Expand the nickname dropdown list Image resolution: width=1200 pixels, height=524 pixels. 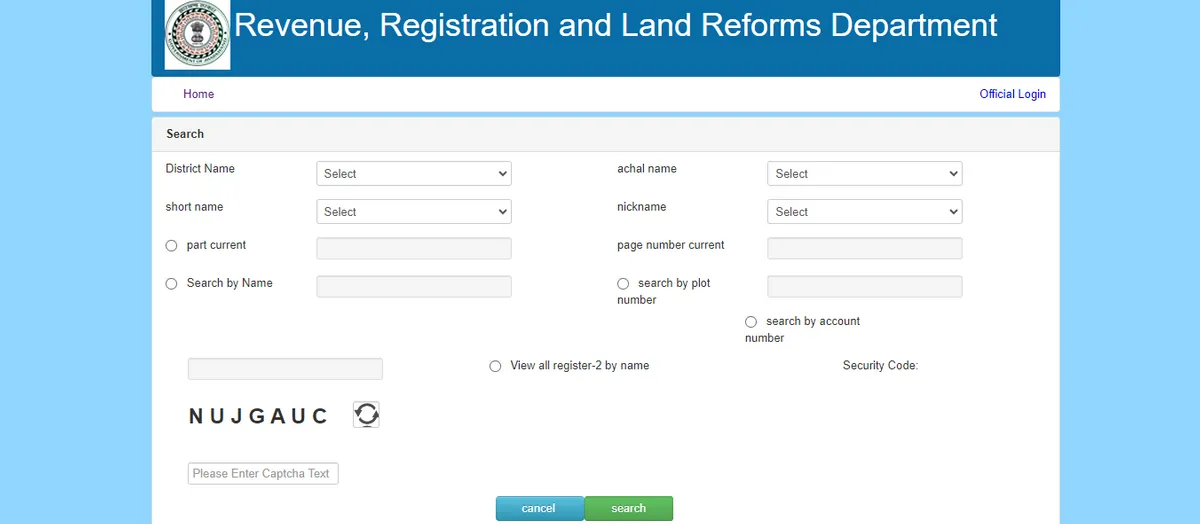864,212
